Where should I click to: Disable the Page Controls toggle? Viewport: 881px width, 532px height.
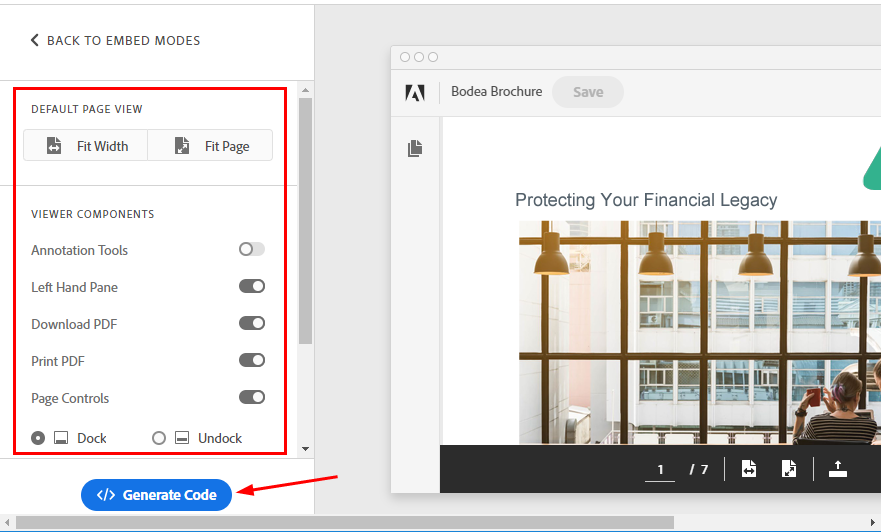tap(252, 397)
